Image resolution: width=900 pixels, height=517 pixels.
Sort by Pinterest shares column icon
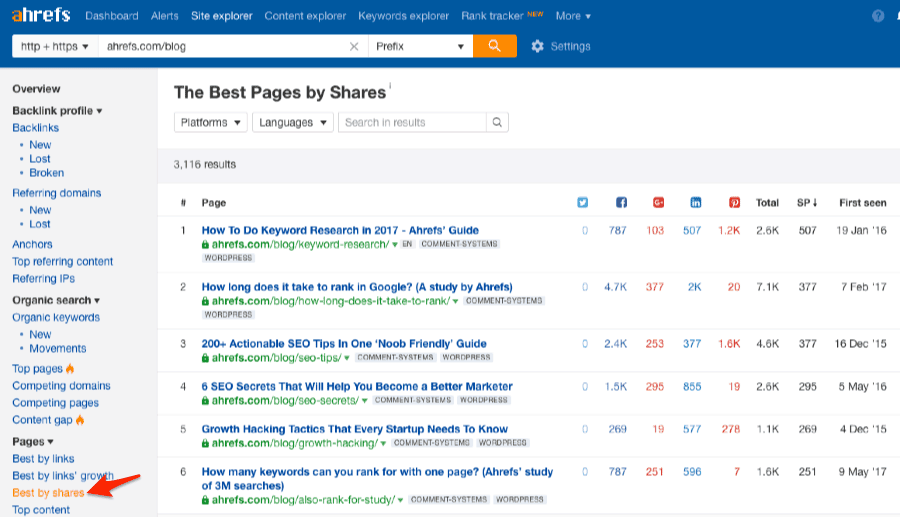click(734, 203)
